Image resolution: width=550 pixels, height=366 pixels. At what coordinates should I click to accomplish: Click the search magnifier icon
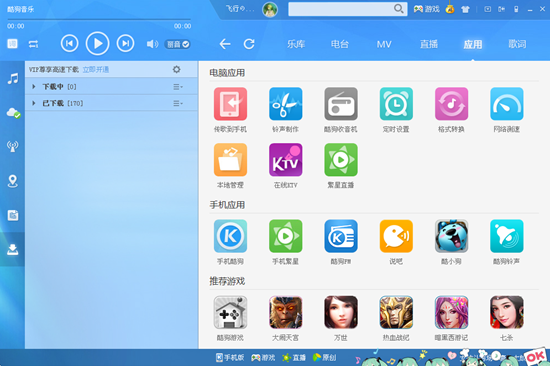point(398,9)
